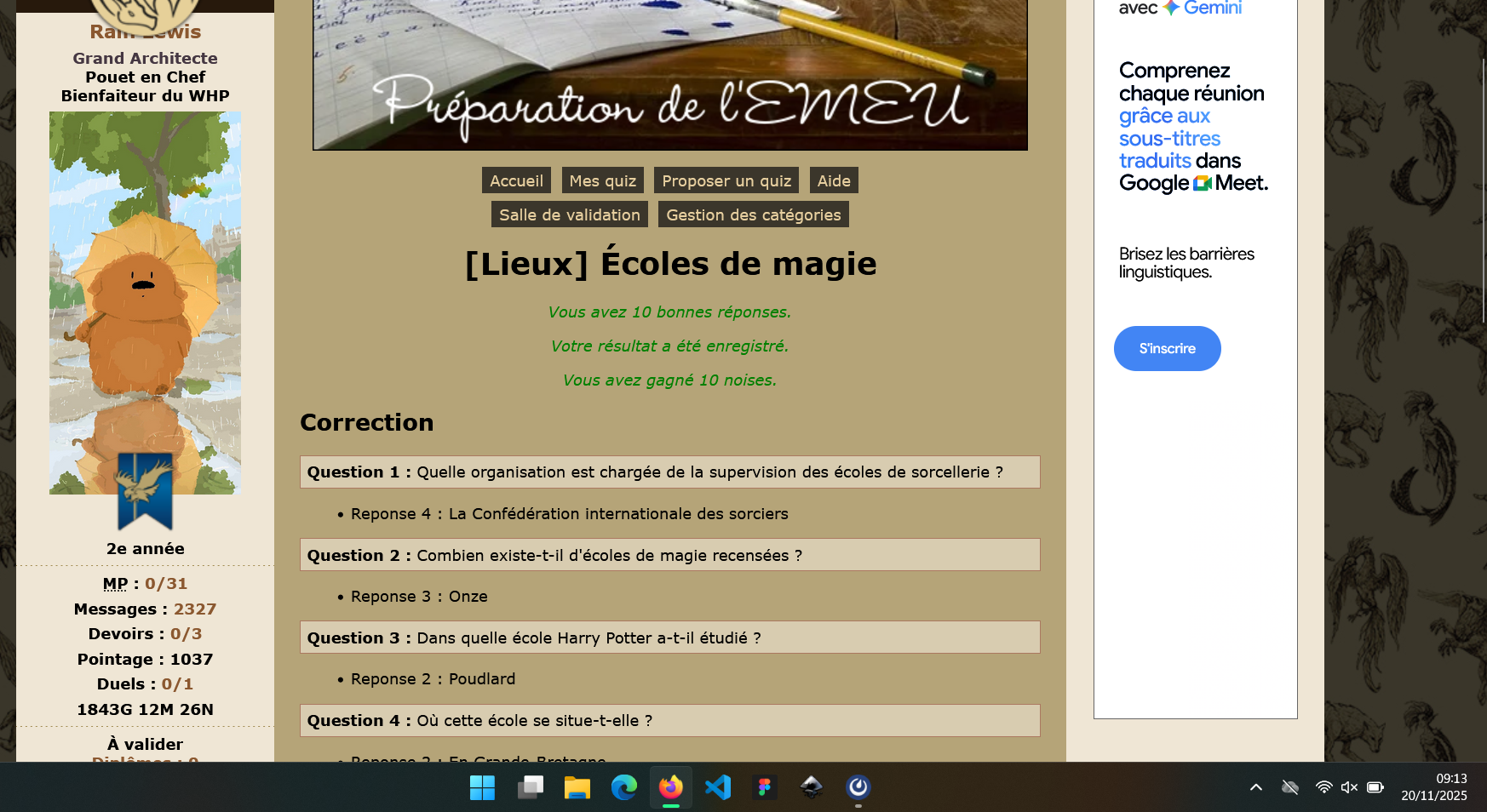Open Salle de validation
This screenshot has width=1487, height=812.
point(569,214)
